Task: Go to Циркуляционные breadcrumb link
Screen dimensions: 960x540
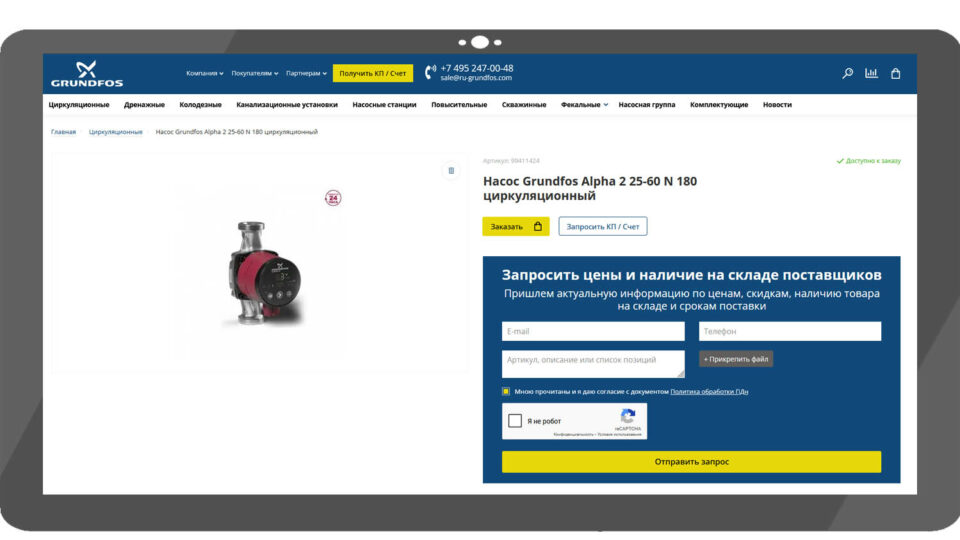Action: coord(116,132)
